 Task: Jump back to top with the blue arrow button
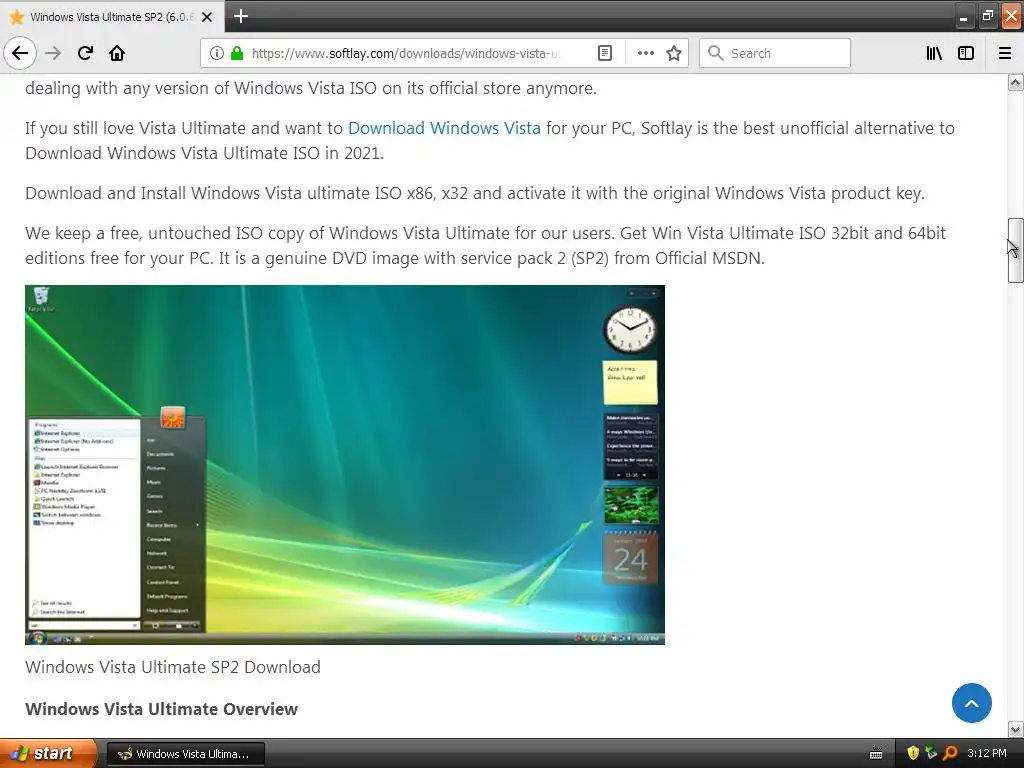[971, 703]
